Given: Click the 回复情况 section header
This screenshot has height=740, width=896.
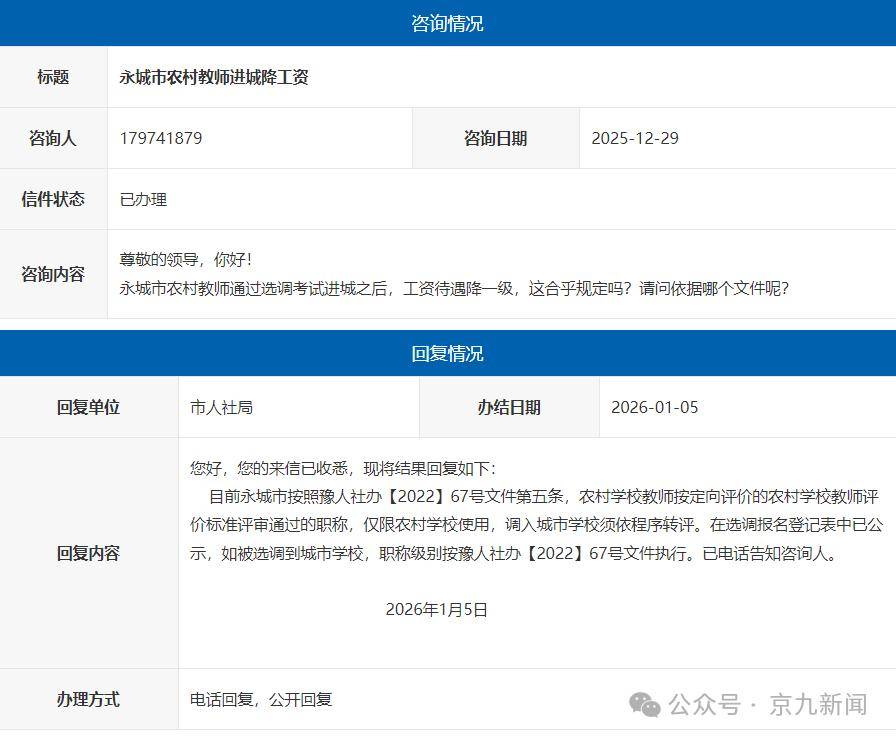Looking at the screenshot, I should pos(447,354).
